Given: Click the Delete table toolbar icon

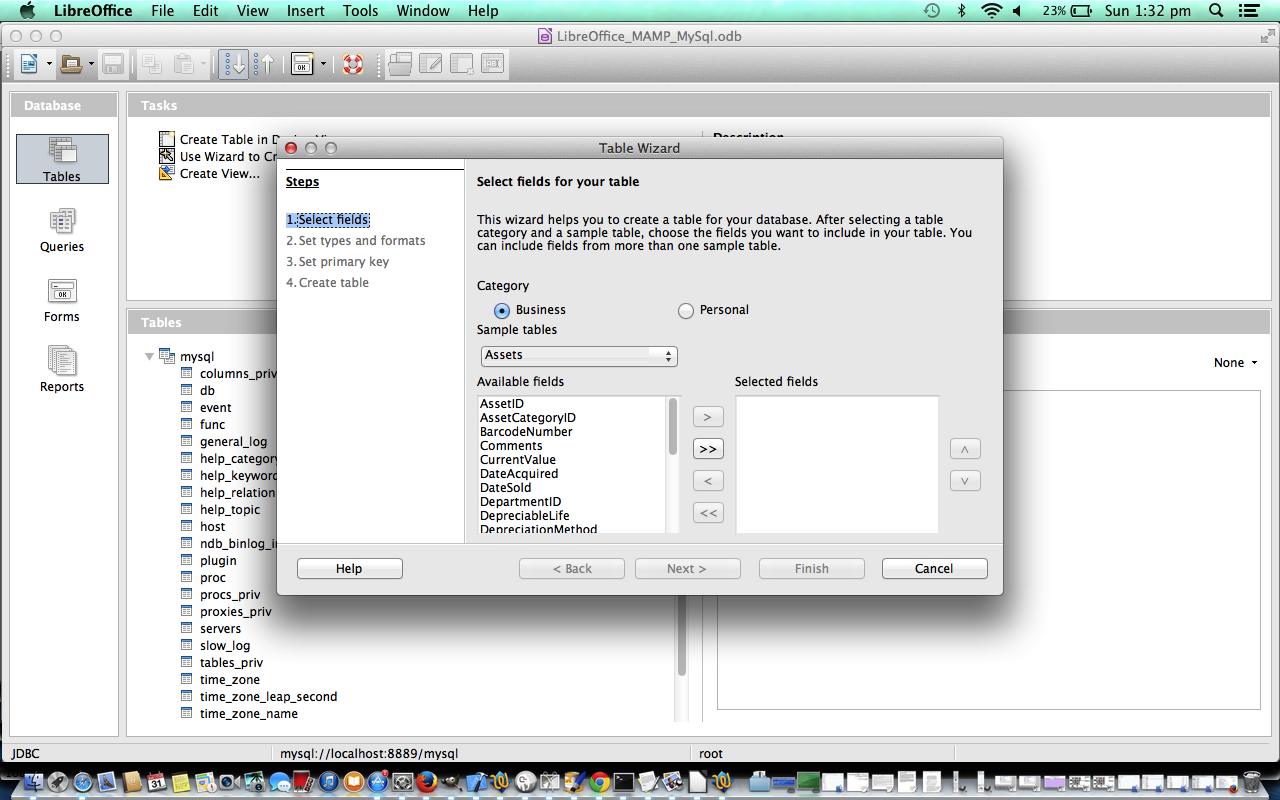Looking at the screenshot, I should click(x=462, y=64).
